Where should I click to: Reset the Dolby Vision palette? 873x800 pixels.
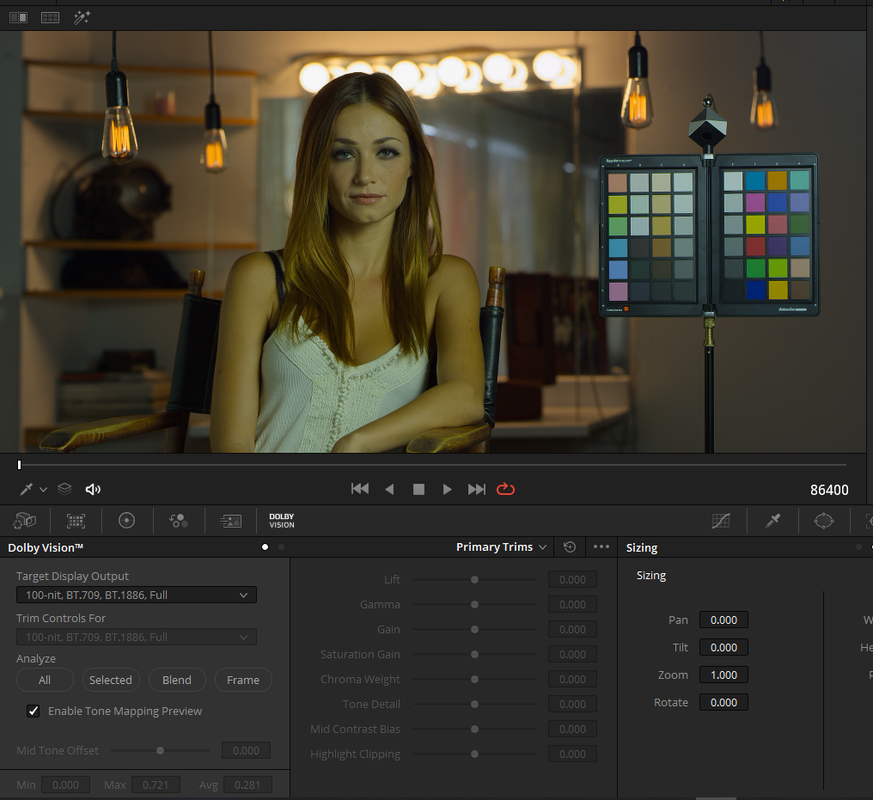pyautogui.click(x=570, y=547)
